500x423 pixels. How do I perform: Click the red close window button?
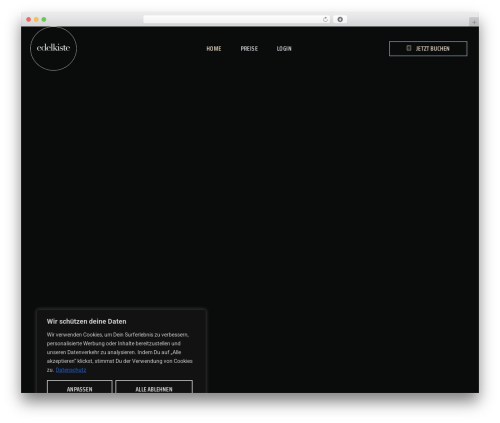pyautogui.click(x=29, y=19)
